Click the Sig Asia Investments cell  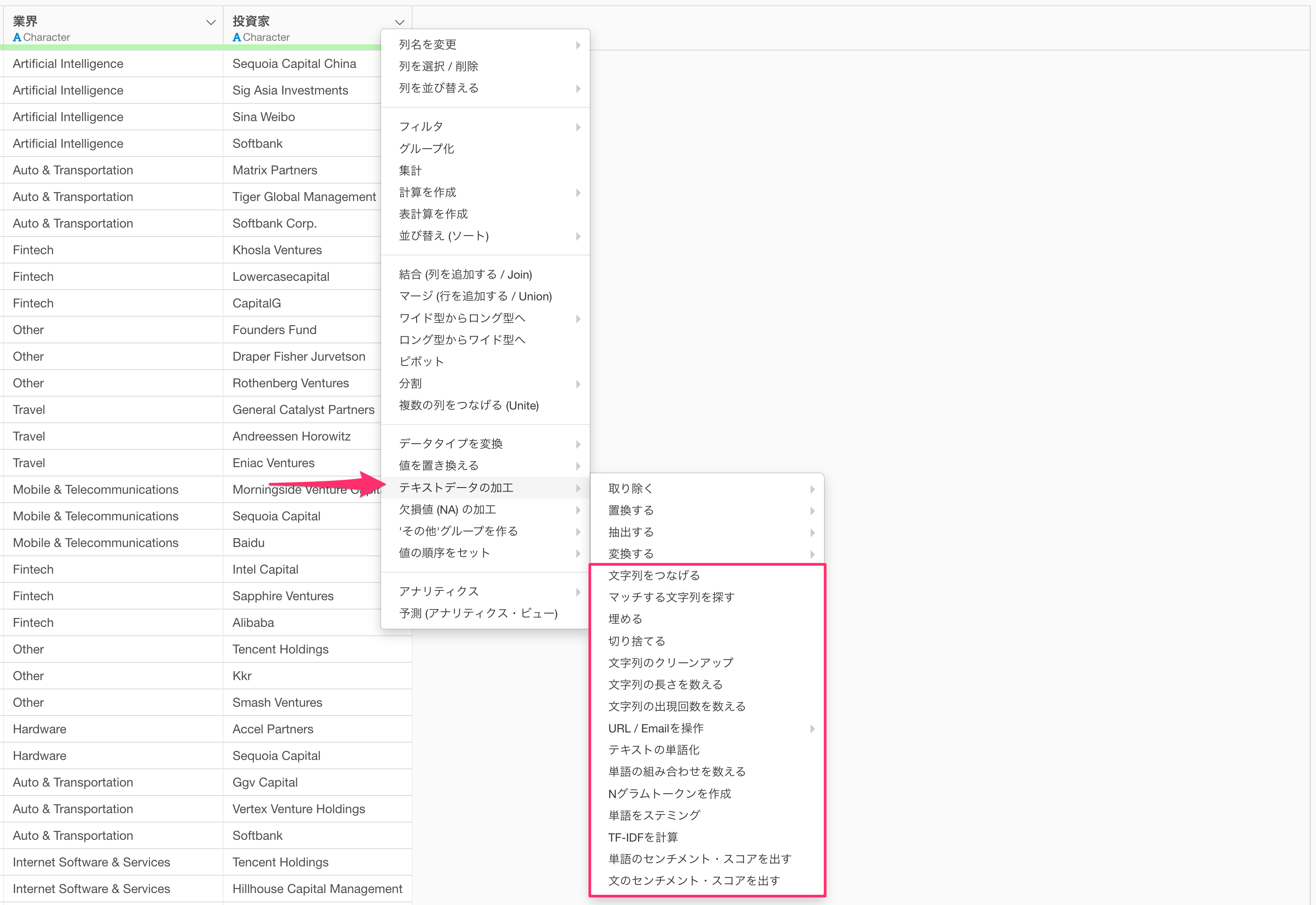pos(302,90)
